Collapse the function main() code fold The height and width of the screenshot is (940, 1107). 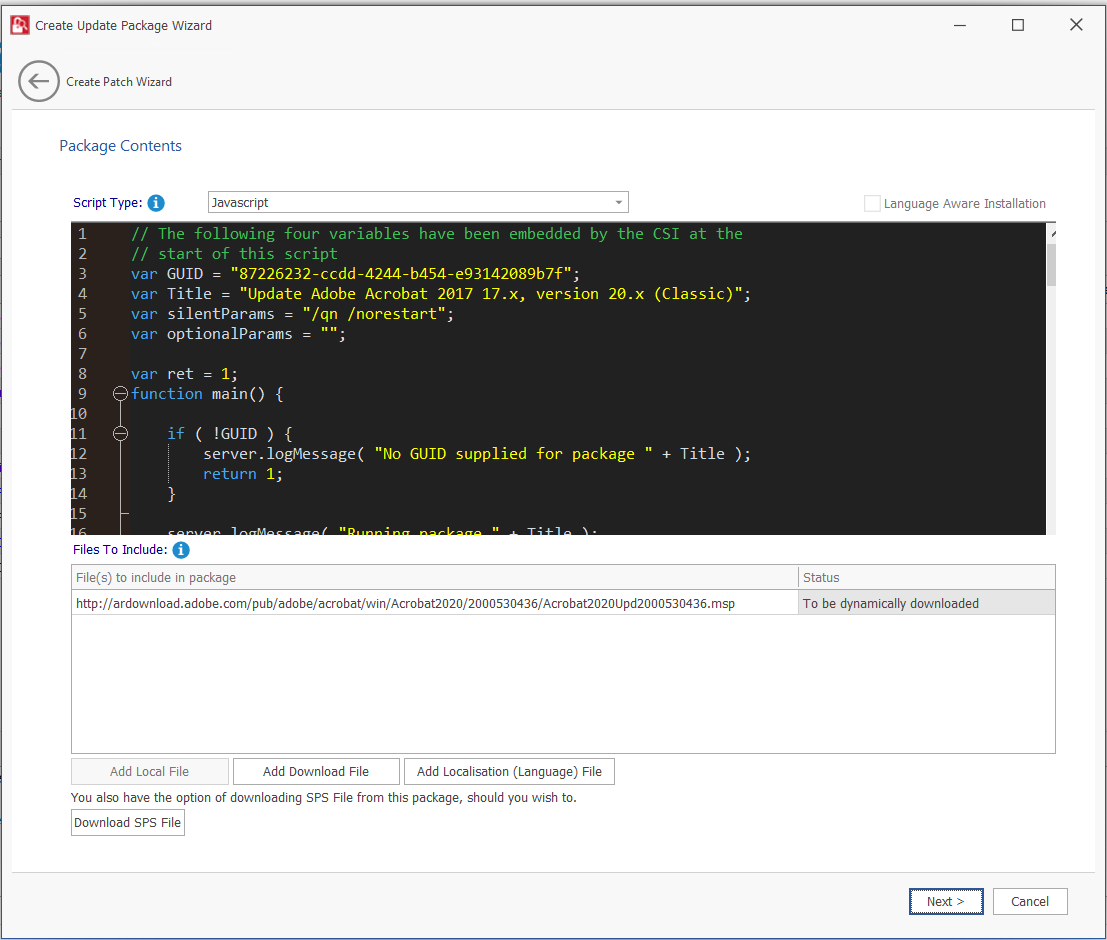pyautogui.click(x=121, y=394)
